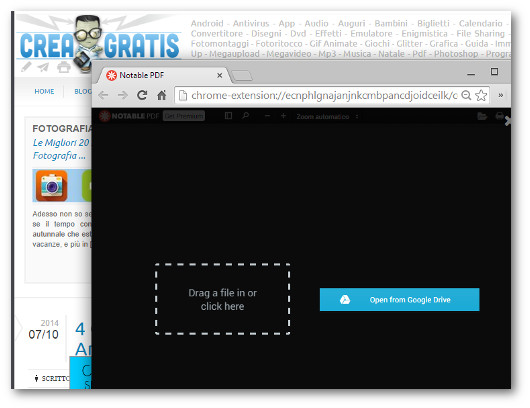Click the Fotomontaggi tag link
The width and height of the screenshot is (530, 408).
(220, 44)
